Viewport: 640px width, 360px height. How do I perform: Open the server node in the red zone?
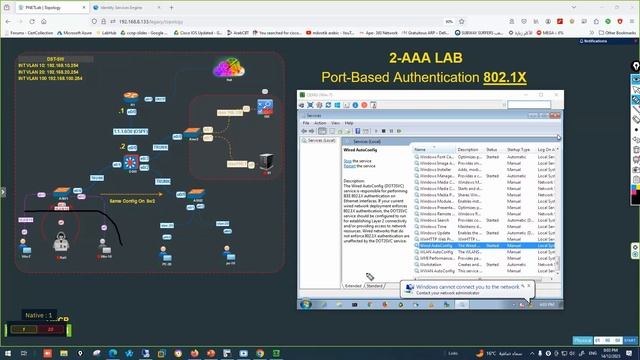pos(266,162)
